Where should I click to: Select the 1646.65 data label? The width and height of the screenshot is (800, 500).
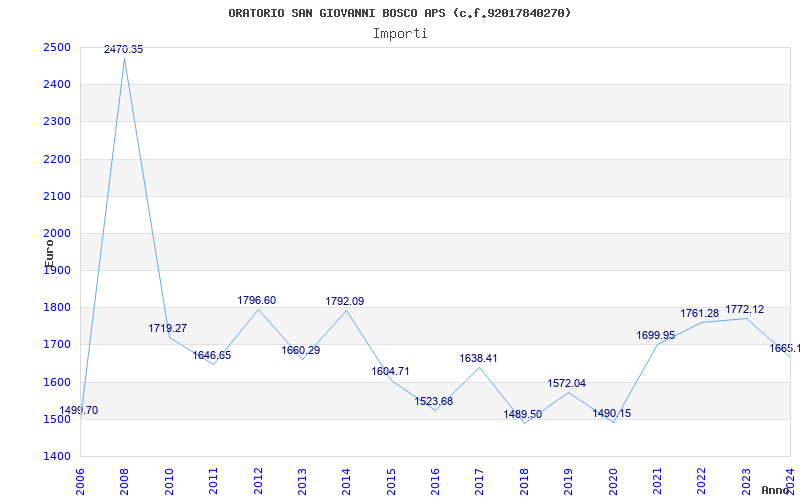[212, 355]
